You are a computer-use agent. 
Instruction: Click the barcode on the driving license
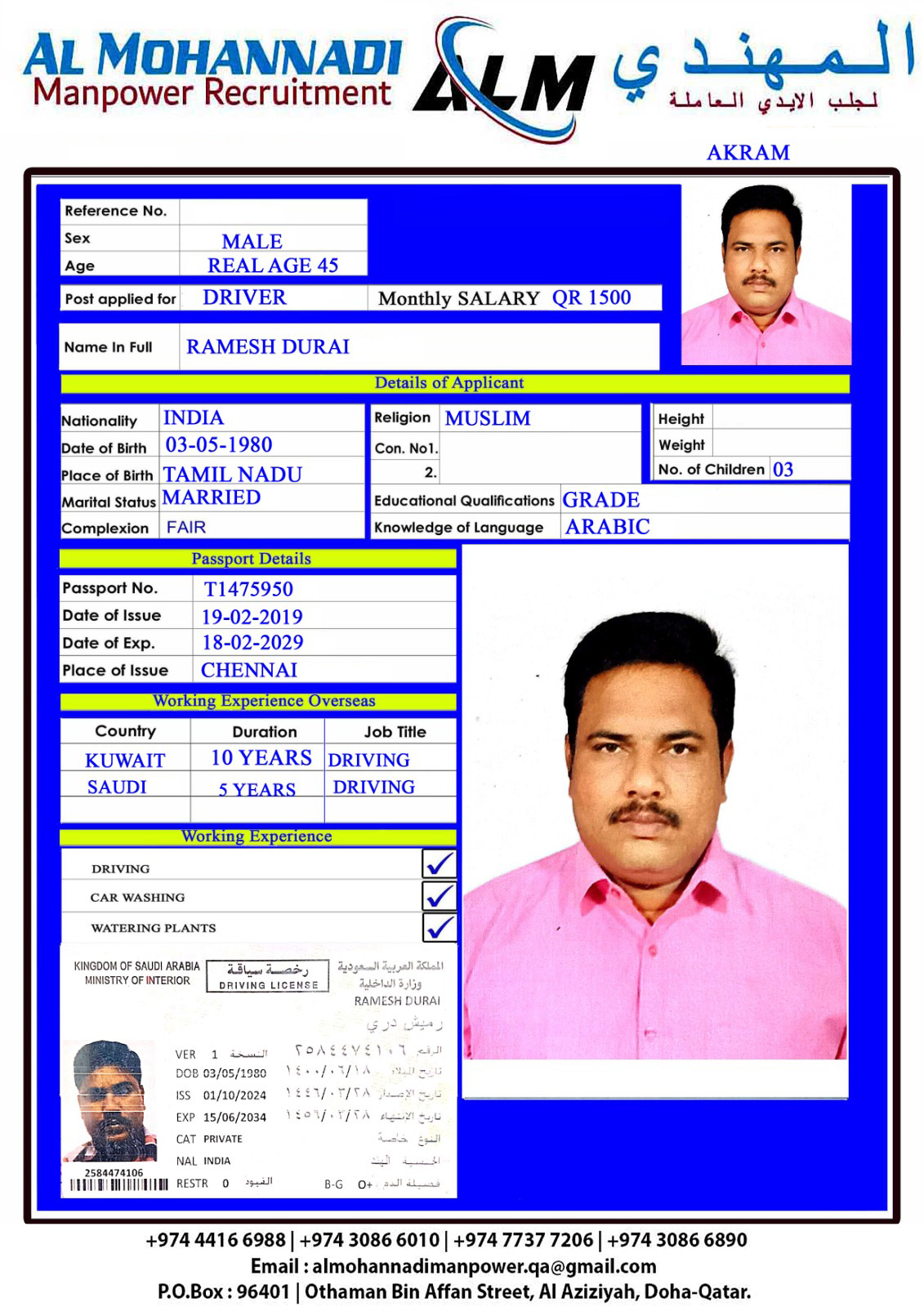coord(115,1184)
